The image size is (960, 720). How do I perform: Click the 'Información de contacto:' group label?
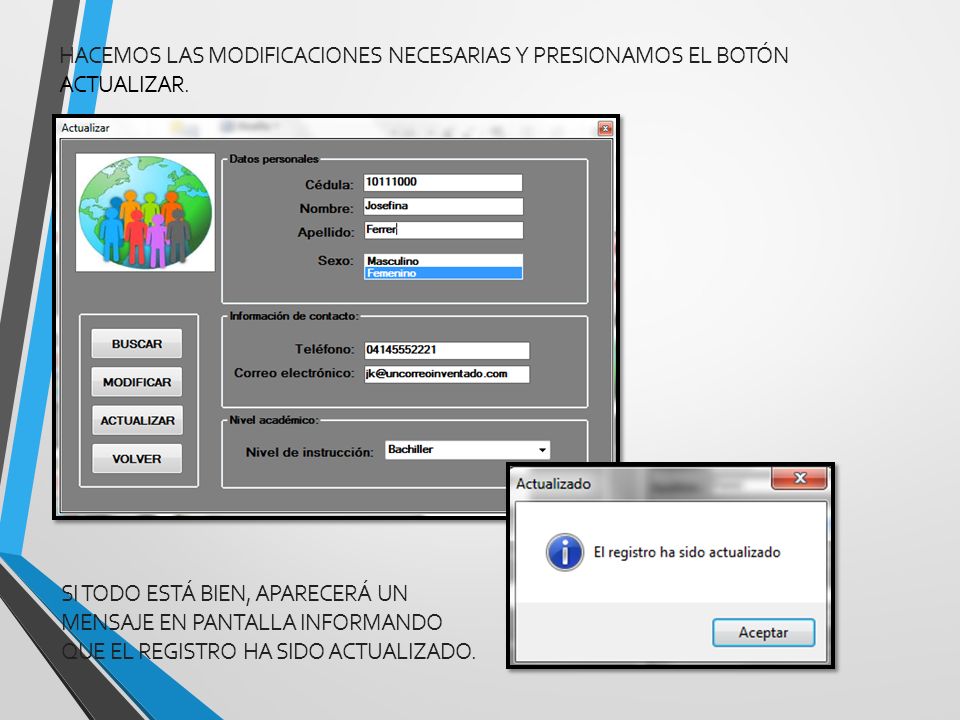[294, 316]
